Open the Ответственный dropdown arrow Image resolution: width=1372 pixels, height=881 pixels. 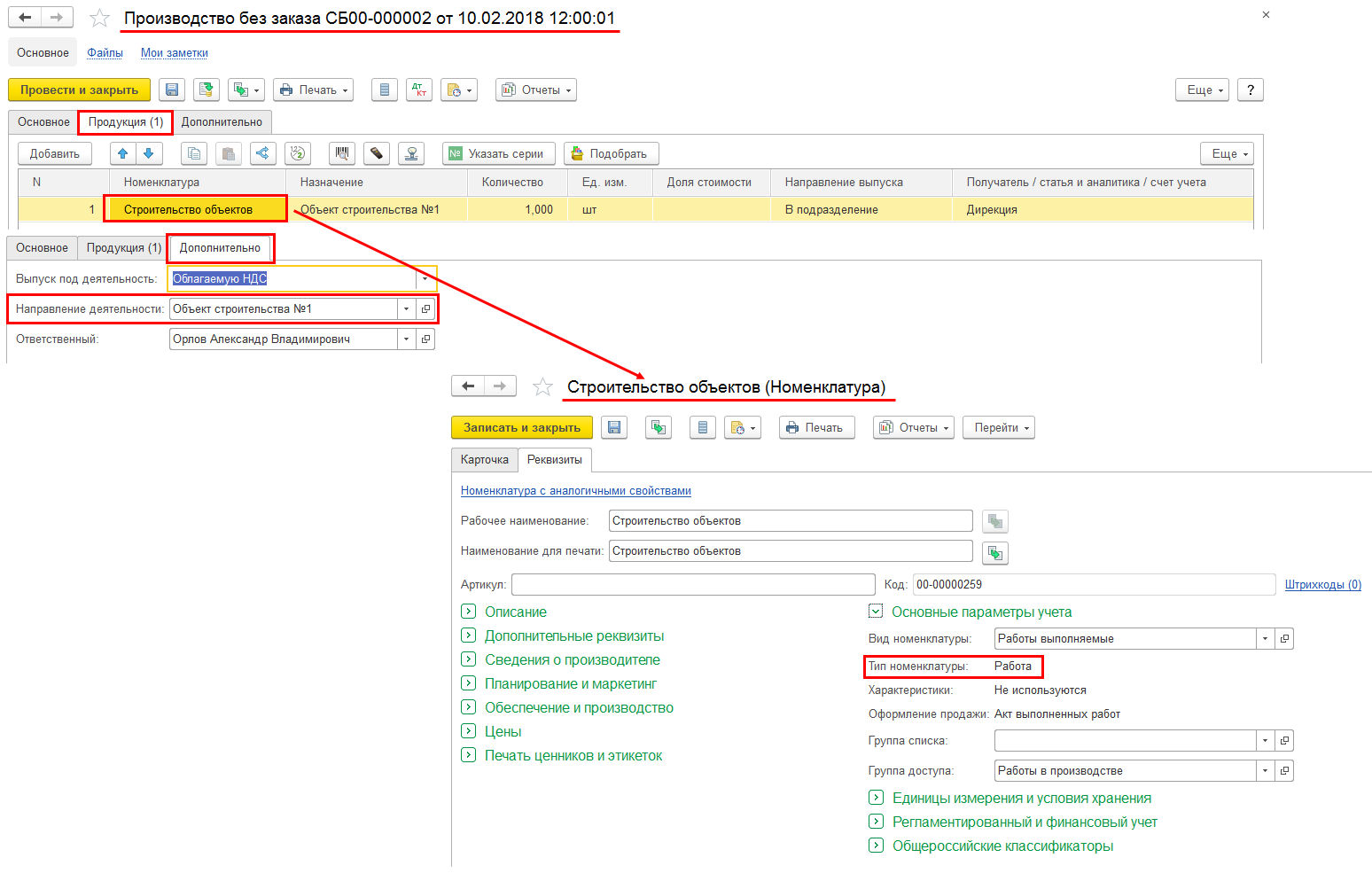406,339
